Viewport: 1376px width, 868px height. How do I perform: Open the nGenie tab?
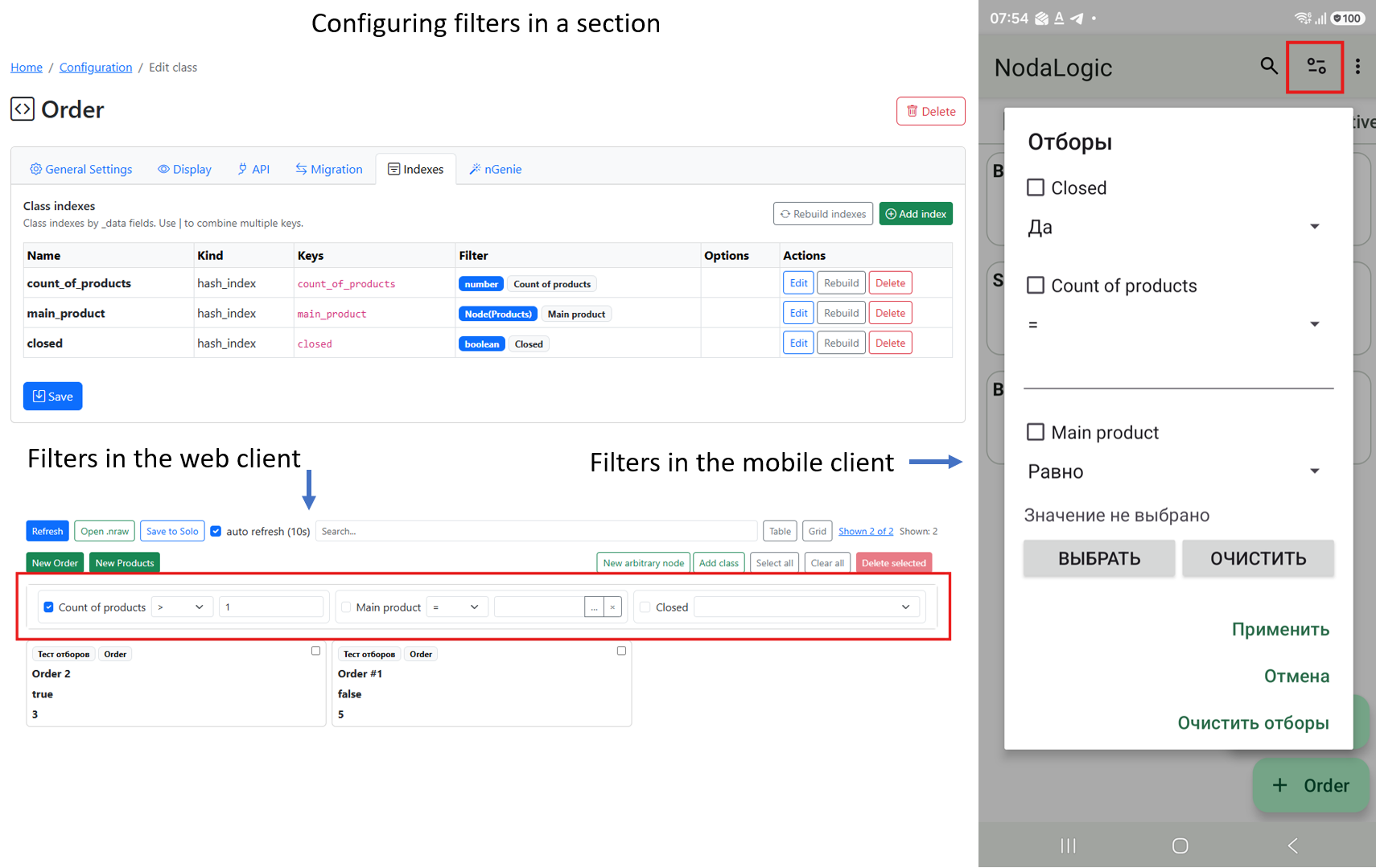tap(496, 169)
